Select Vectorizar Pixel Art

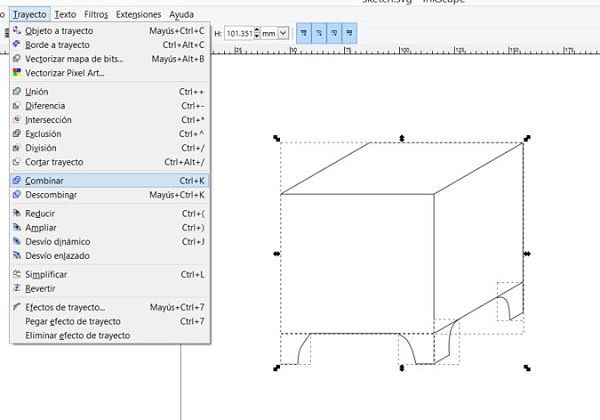(x=110, y=73)
